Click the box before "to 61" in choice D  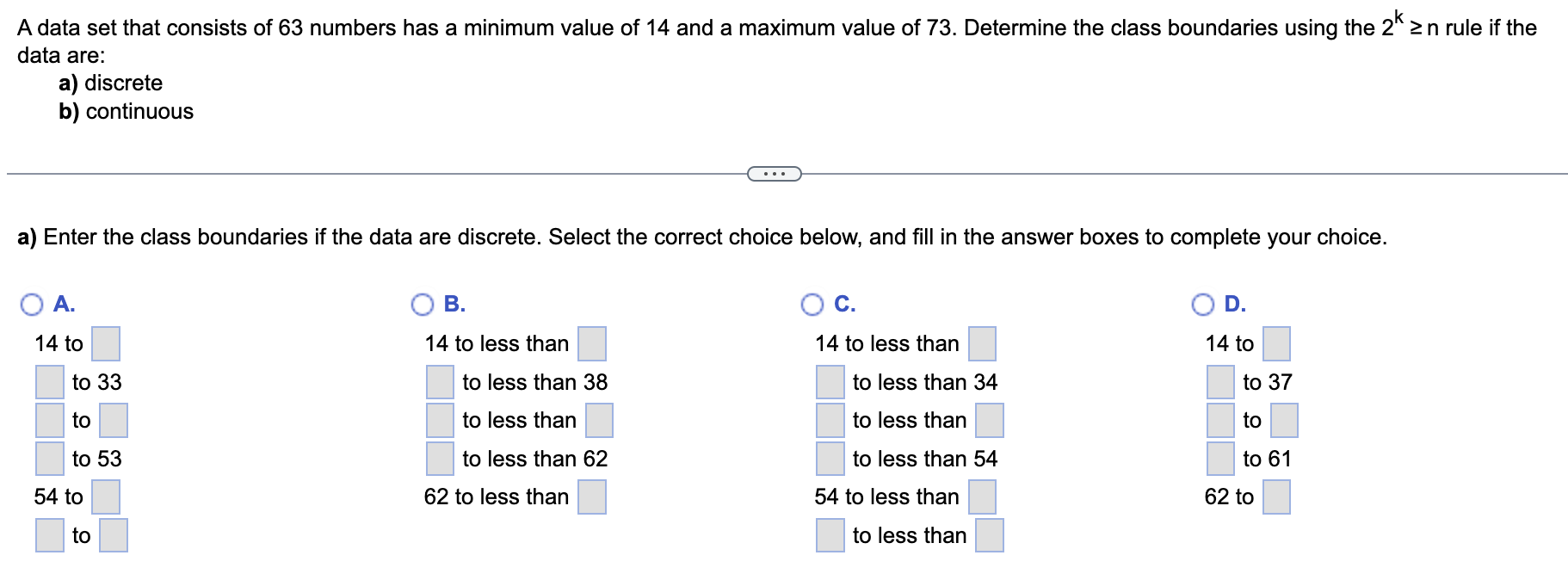point(1220,459)
